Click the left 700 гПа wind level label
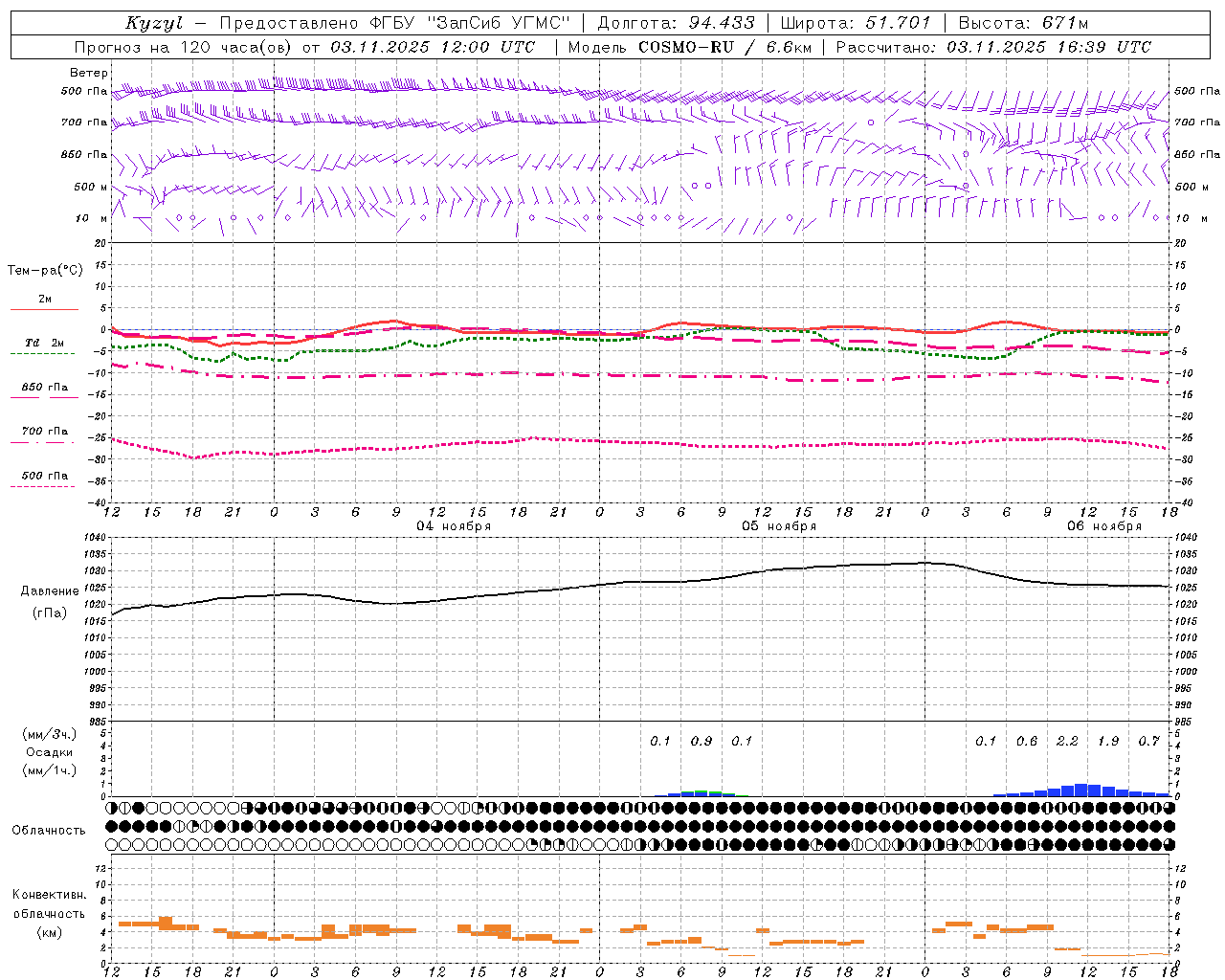 [x=84, y=122]
